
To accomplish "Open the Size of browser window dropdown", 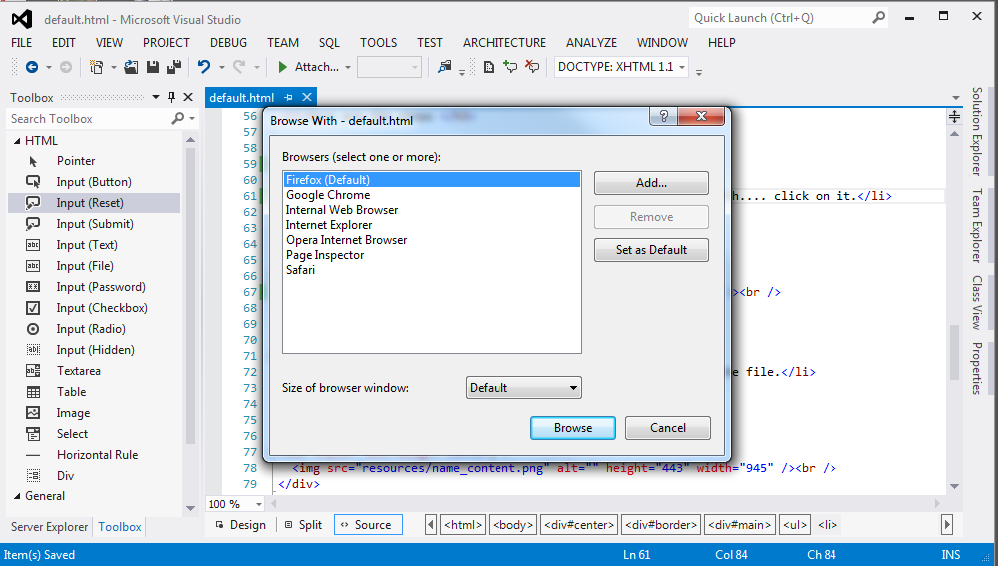I will [x=524, y=388].
